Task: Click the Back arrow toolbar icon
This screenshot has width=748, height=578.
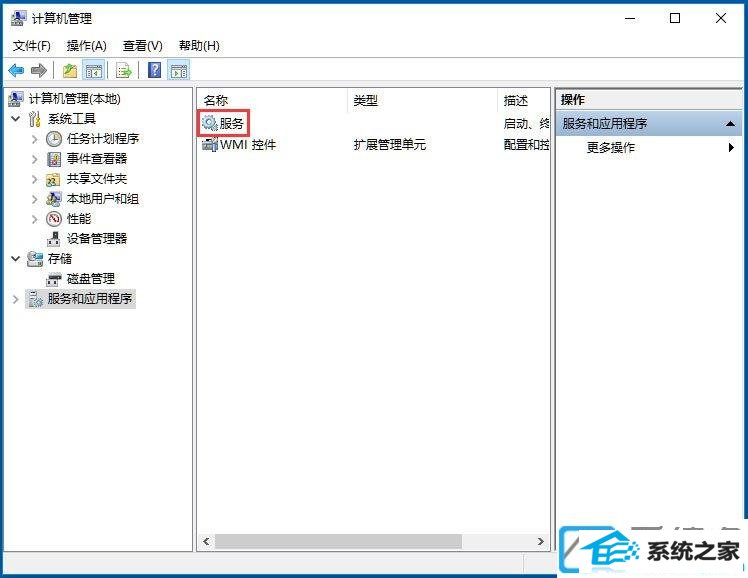Action: (16, 71)
